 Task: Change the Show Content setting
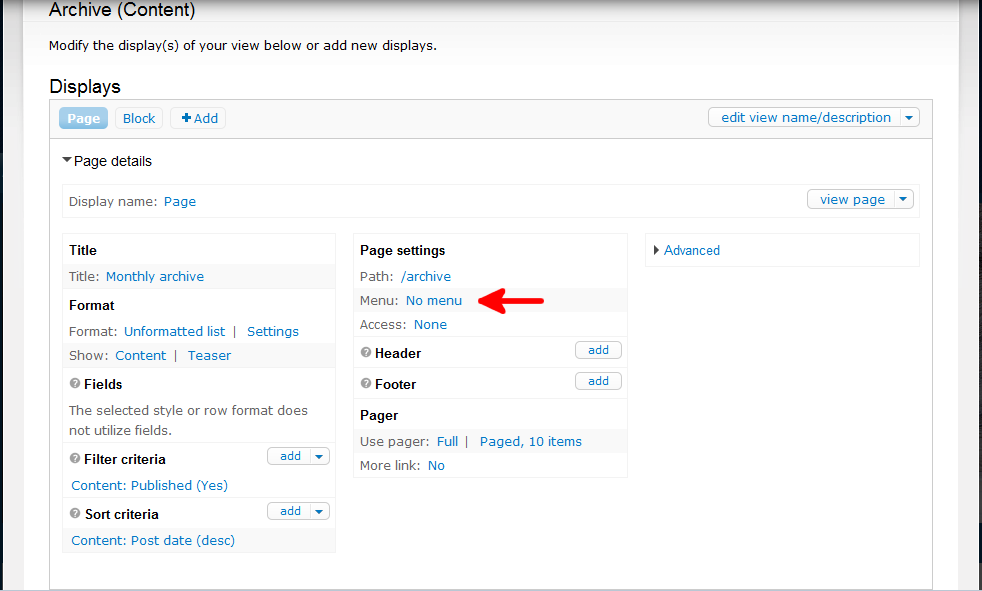[x=140, y=356]
